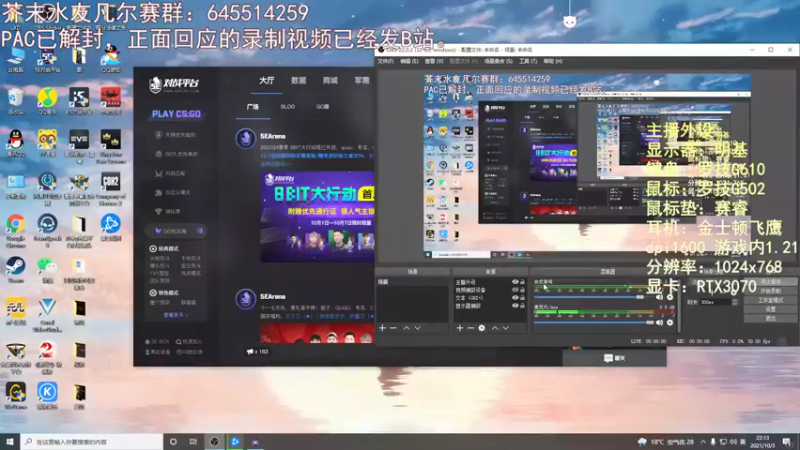
Task: Mute the first mixer audio channel
Action: pos(659,297)
